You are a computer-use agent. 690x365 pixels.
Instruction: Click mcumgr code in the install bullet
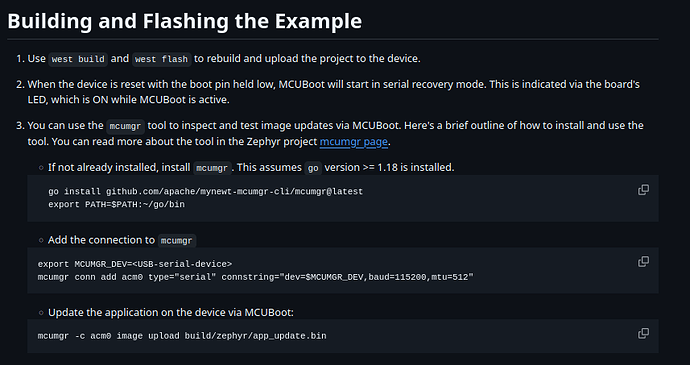tap(212, 168)
